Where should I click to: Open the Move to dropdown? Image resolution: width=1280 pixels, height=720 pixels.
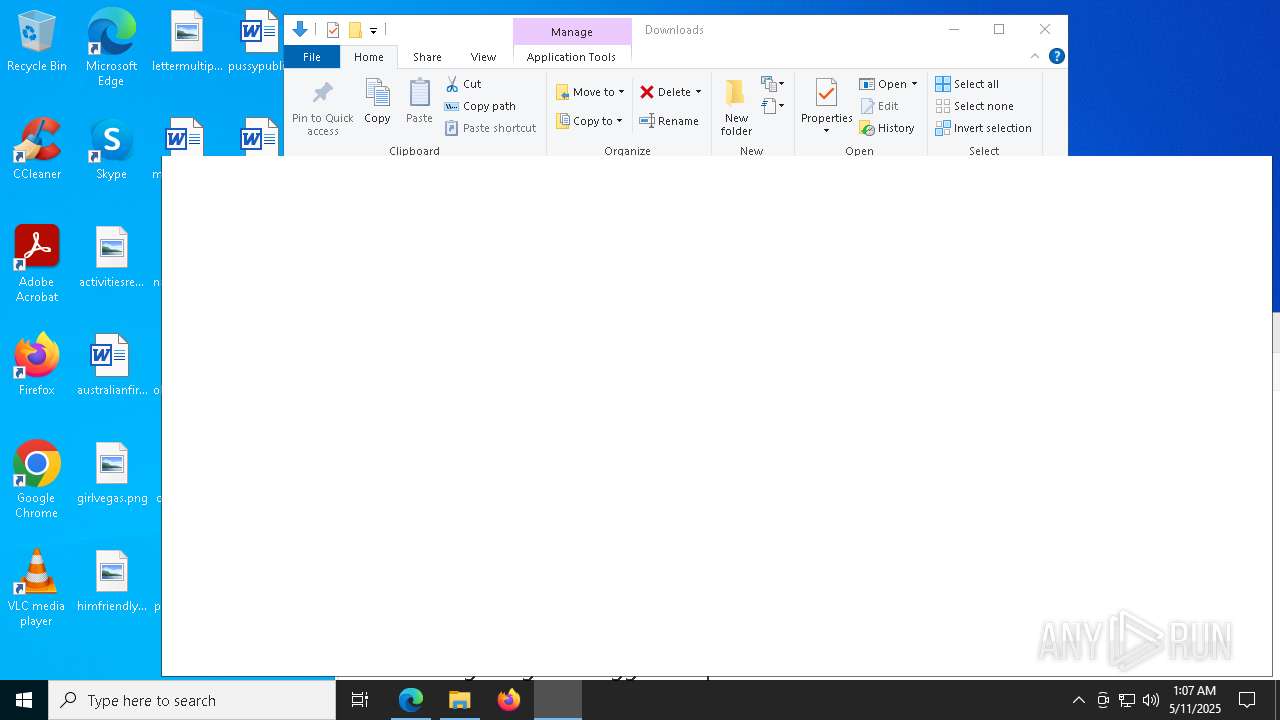coord(590,92)
